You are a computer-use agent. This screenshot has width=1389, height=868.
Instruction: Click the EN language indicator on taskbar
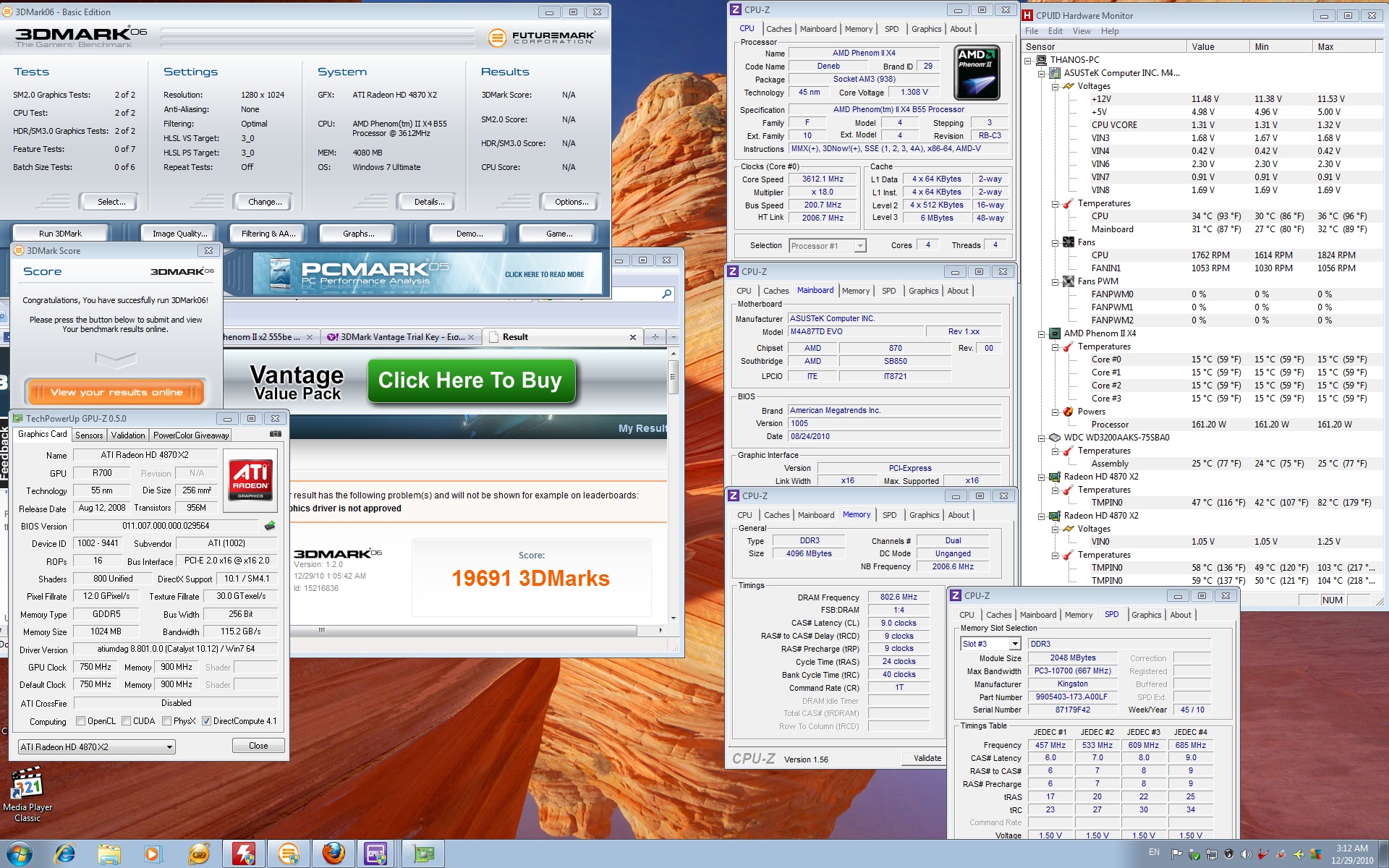tap(1154, 852)
